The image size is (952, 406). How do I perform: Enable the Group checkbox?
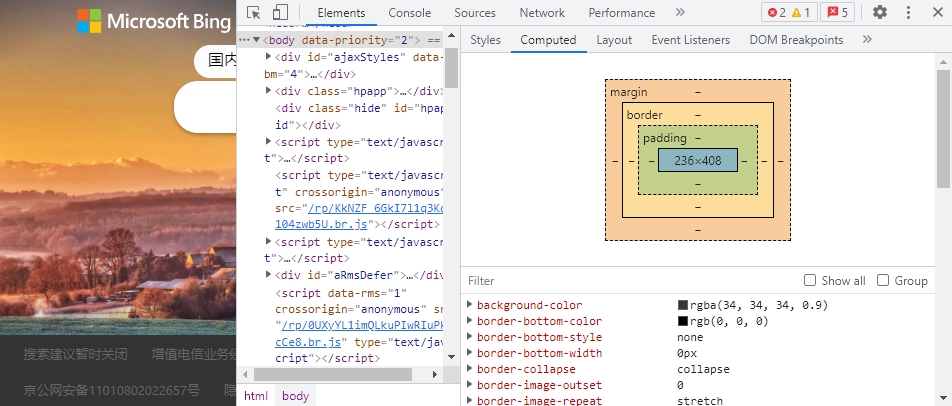[883, 281]
